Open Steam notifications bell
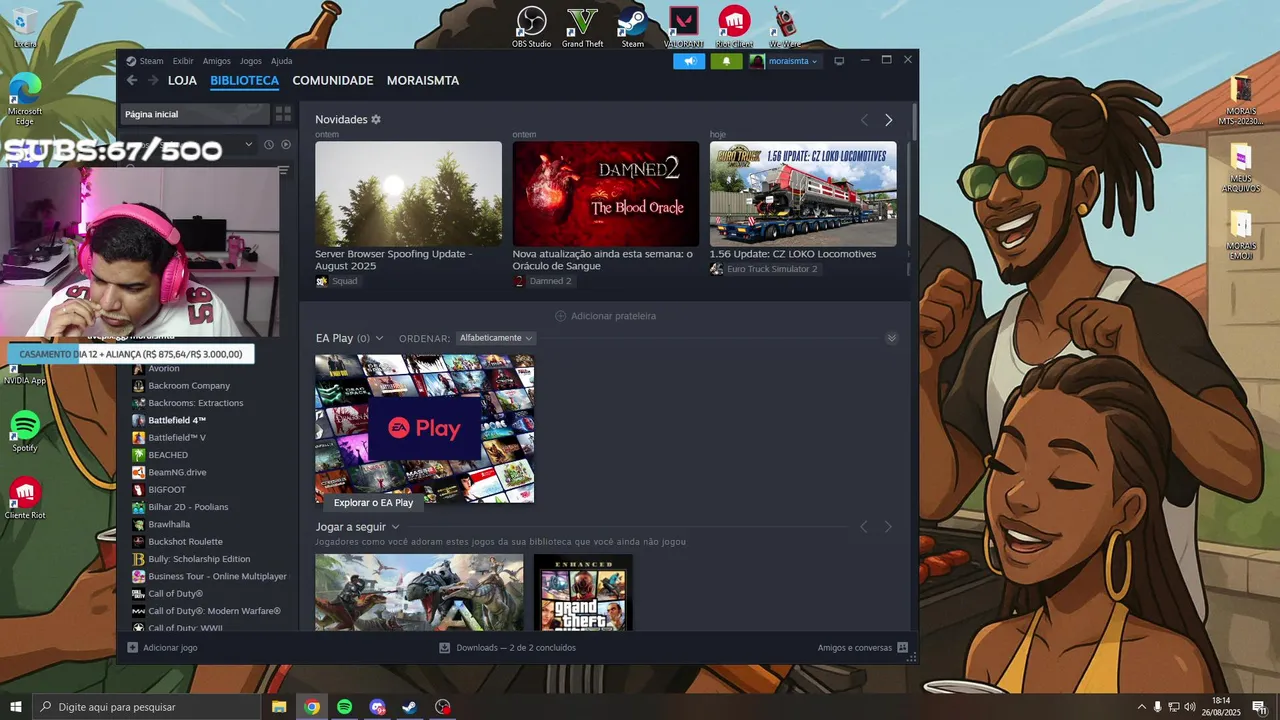The width and height of the screenshot is (1280, 720). tap(726, 61)
